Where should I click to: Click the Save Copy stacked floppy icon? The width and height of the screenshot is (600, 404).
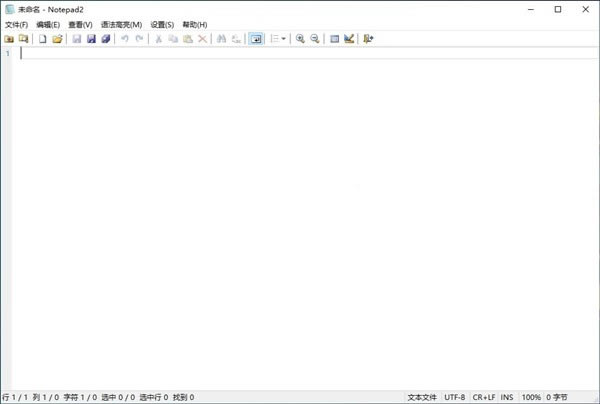click(x=106, y=39)
